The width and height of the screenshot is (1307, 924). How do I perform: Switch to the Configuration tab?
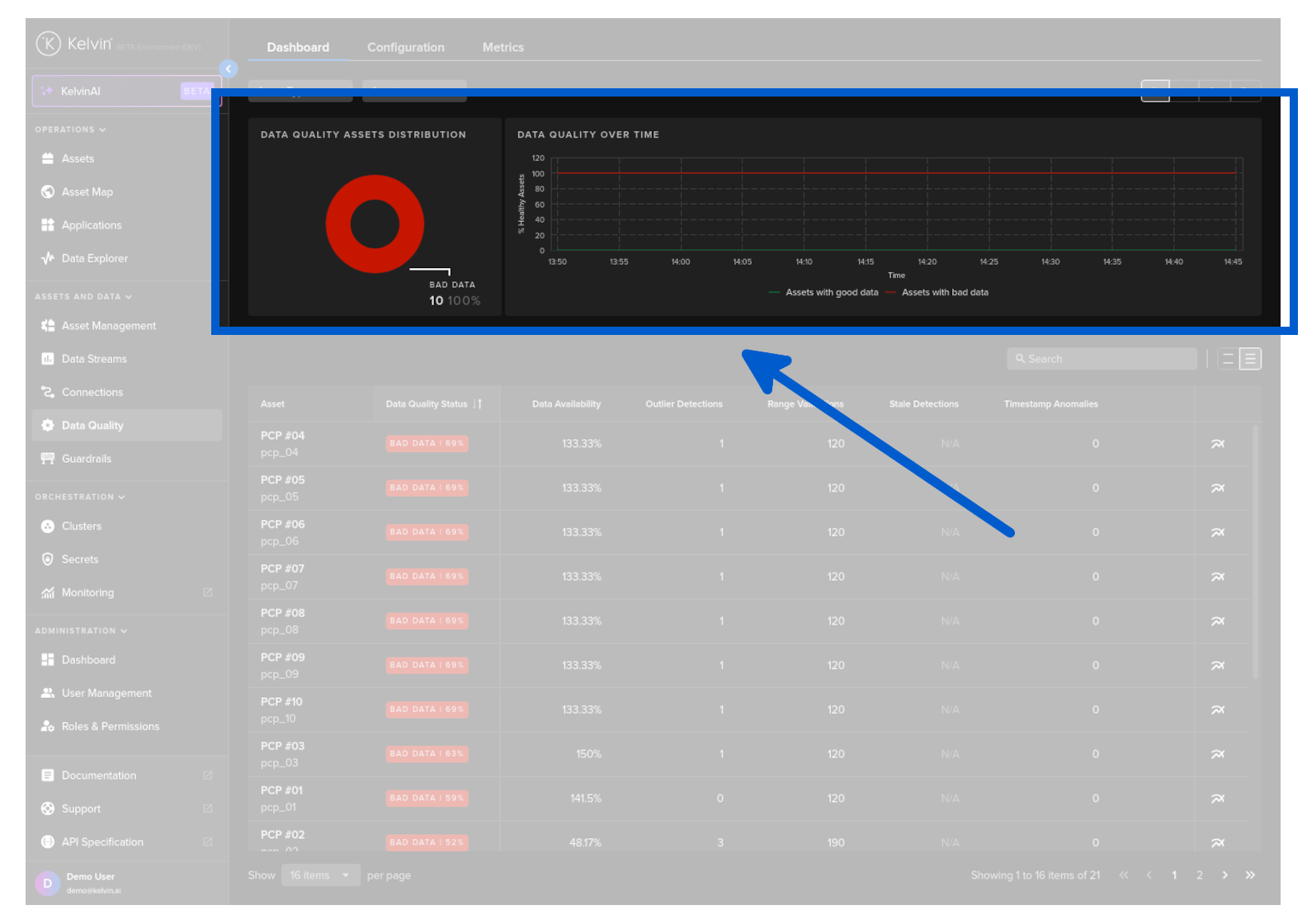click(x=405, y=48)
